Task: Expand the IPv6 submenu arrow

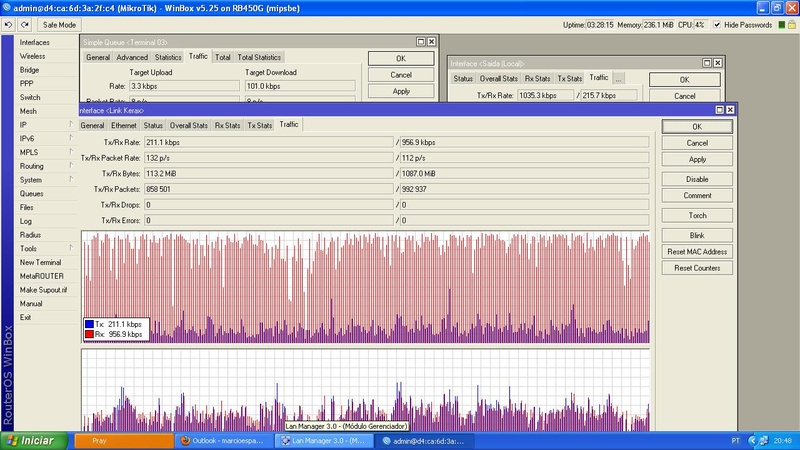Action: [71, 138]
